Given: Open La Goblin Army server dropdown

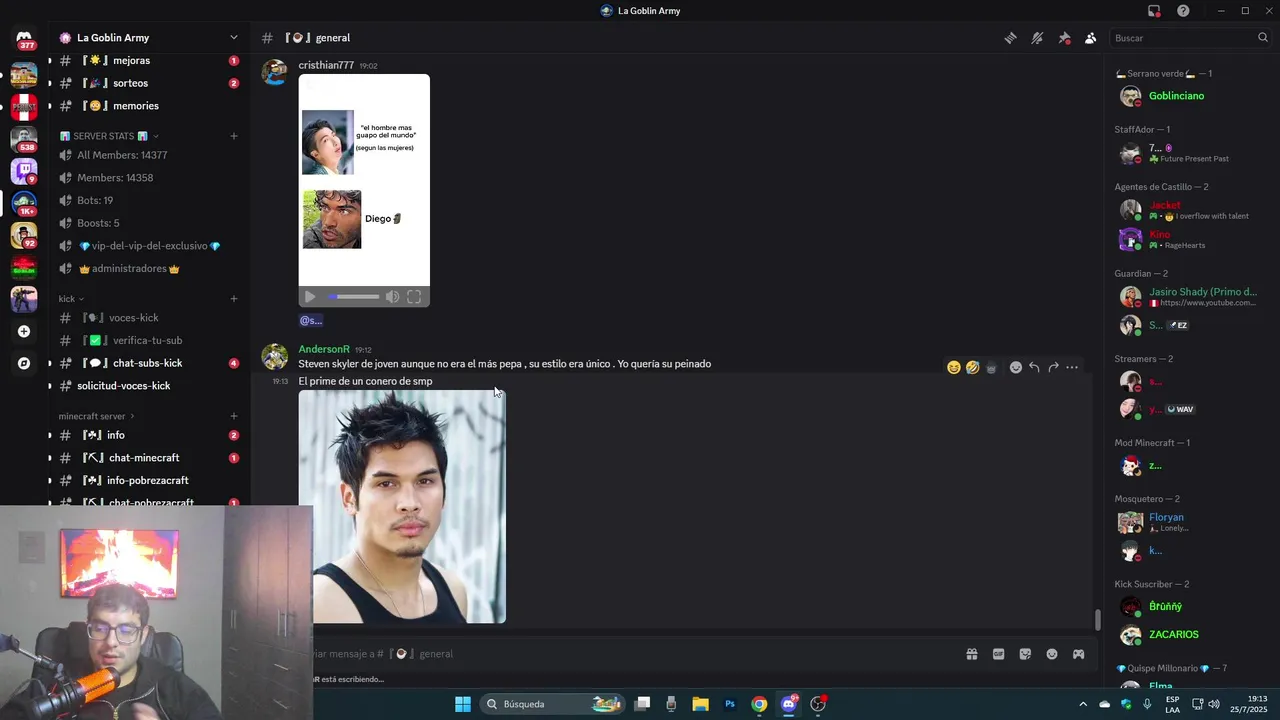Looking at the screenshot, I should [x=150, y=38].
